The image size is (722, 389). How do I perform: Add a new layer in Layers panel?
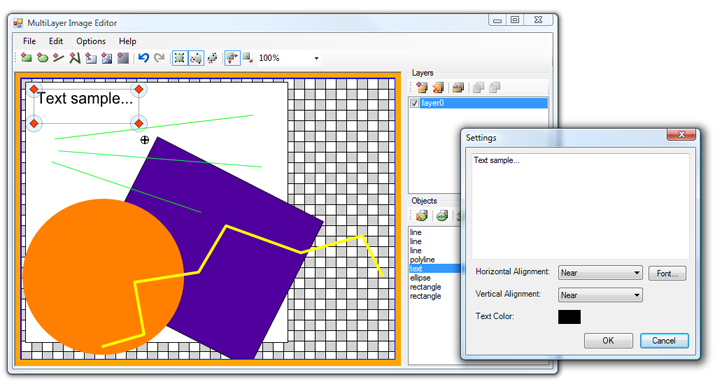pos(422,87)
